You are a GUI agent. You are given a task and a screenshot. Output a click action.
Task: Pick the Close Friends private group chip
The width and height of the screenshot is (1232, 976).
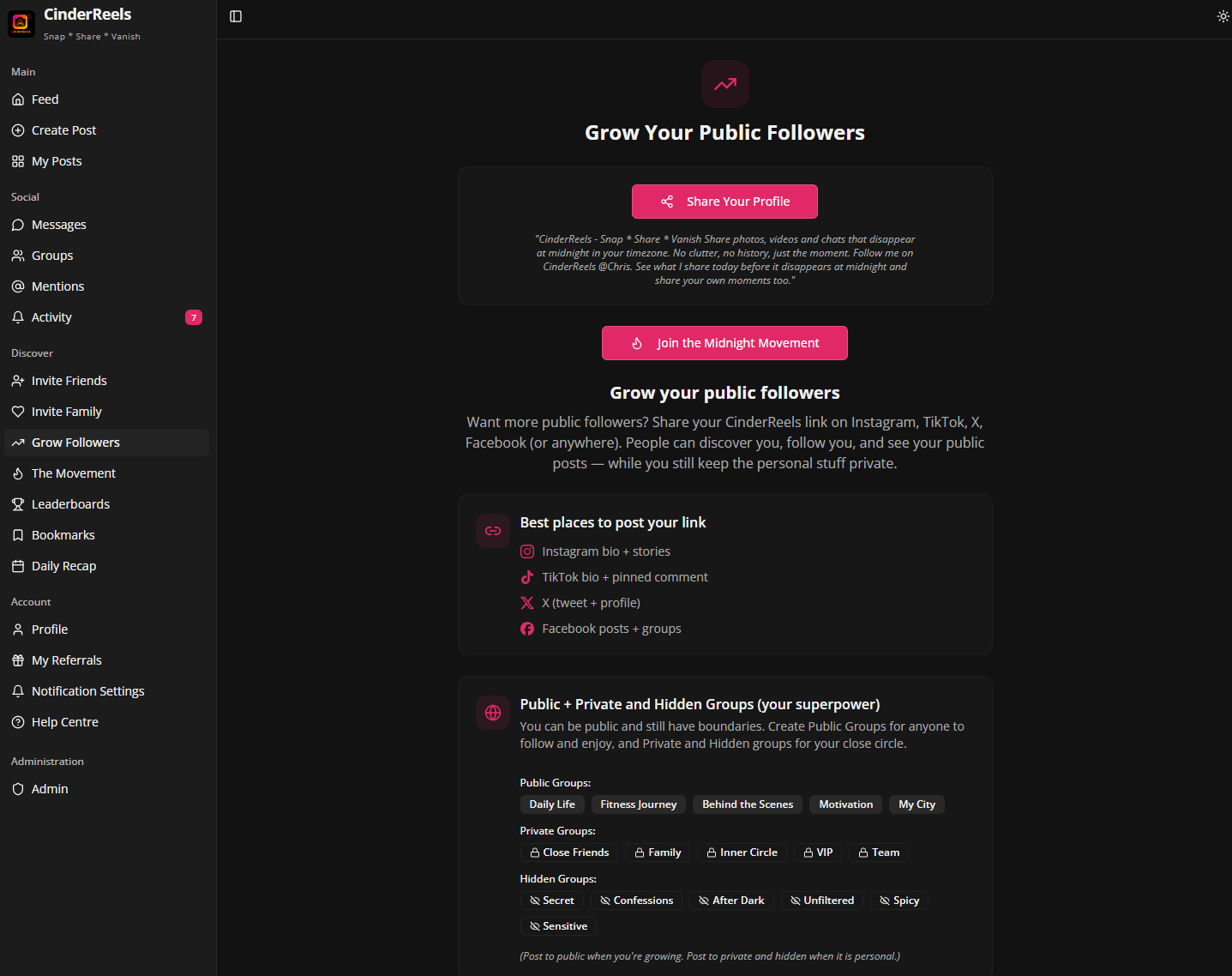pyautogui.click(x=569, y=852)
